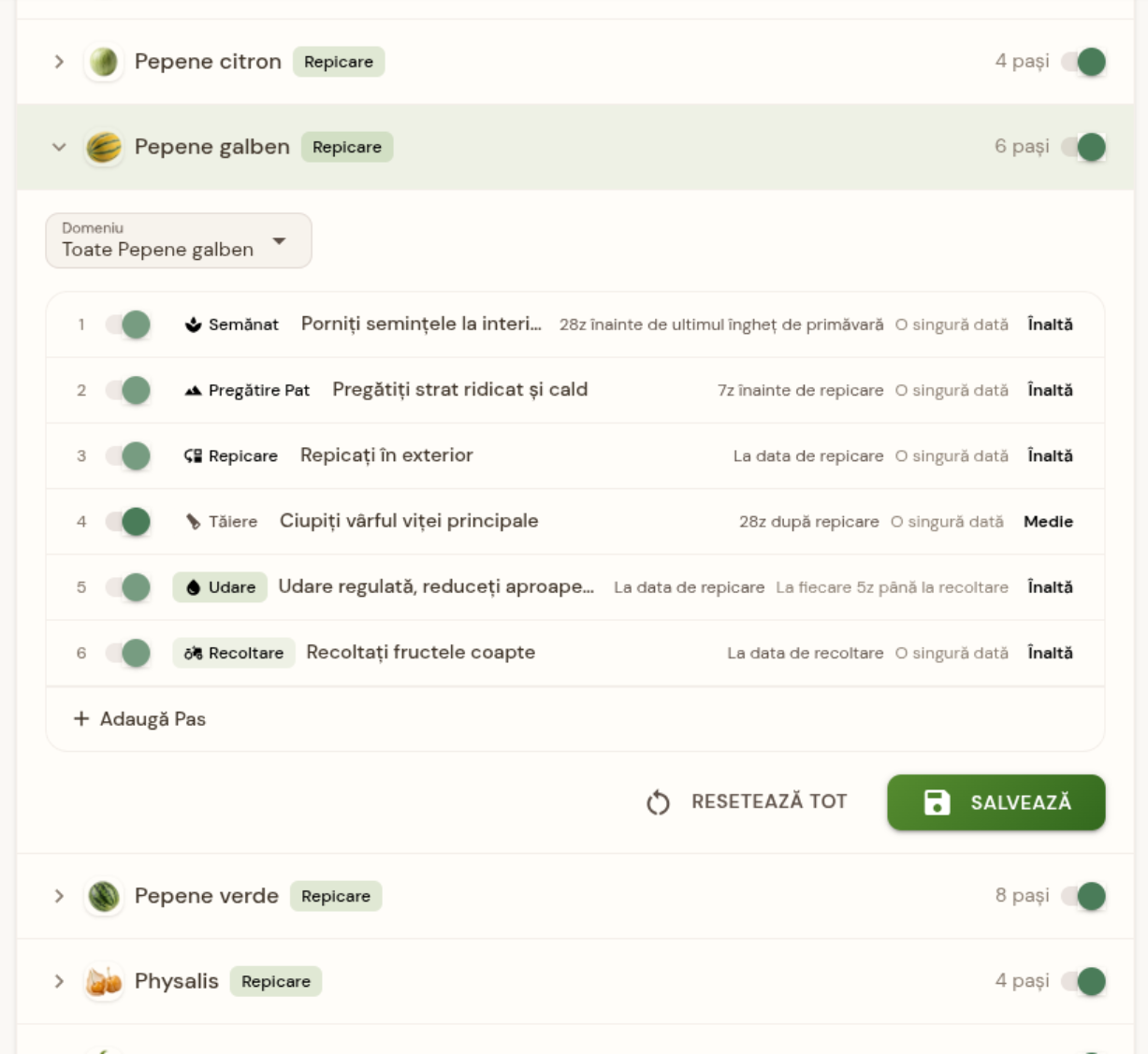This screenshot has width=1148, height=1054.
Task: Click the 'Înaltă' priority in step 6
Action: 1050,653
